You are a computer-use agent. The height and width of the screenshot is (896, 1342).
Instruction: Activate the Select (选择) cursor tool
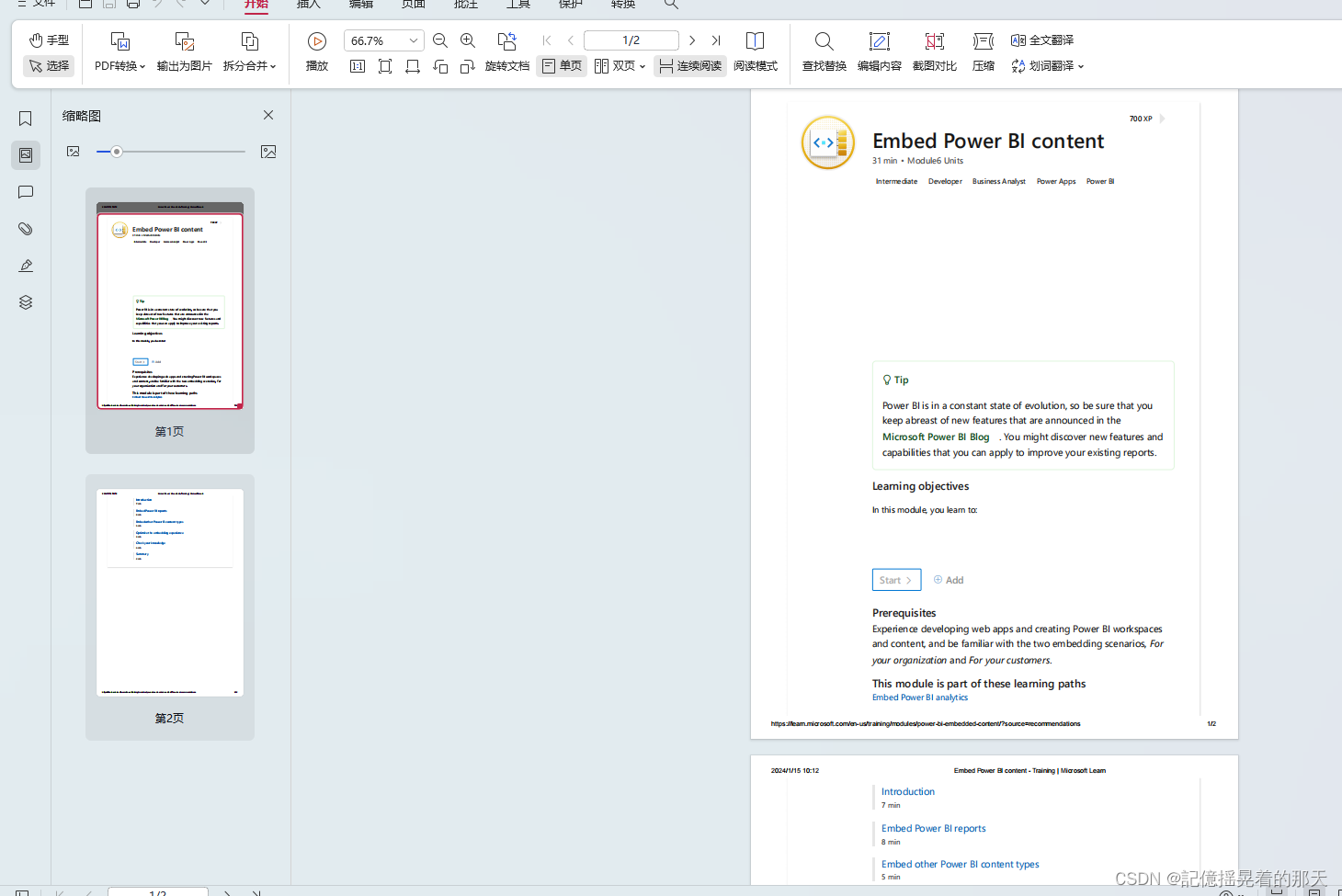click(x=50, y=66)
